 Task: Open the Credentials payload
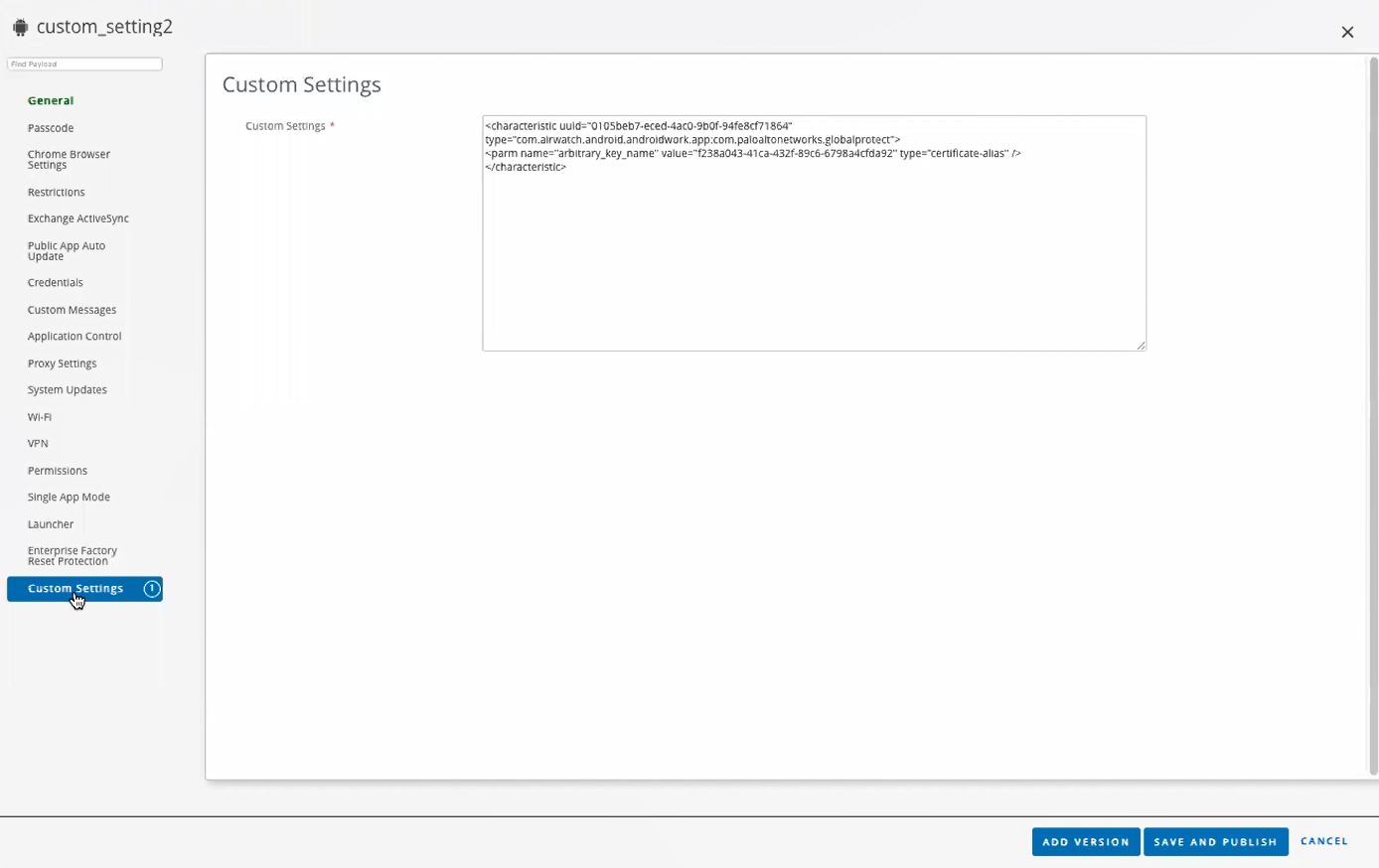coord(55,282)
